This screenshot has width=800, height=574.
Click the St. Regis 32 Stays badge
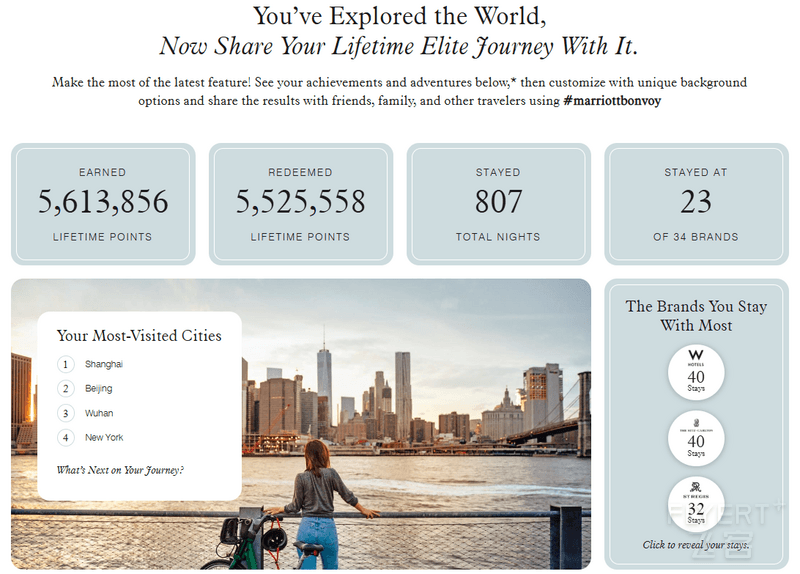(696, 504)
